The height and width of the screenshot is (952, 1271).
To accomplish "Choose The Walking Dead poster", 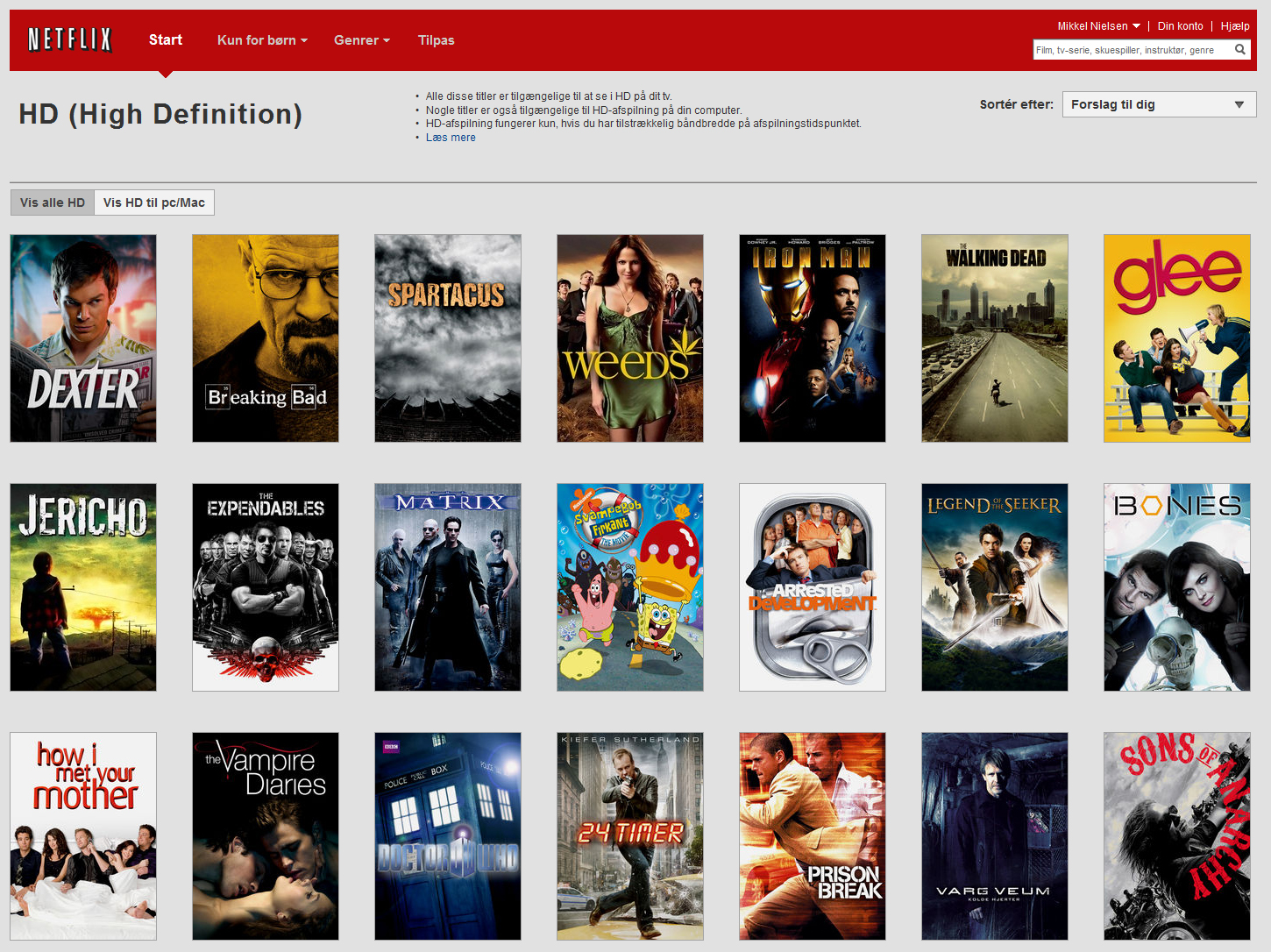I will (x=995, y=338).
